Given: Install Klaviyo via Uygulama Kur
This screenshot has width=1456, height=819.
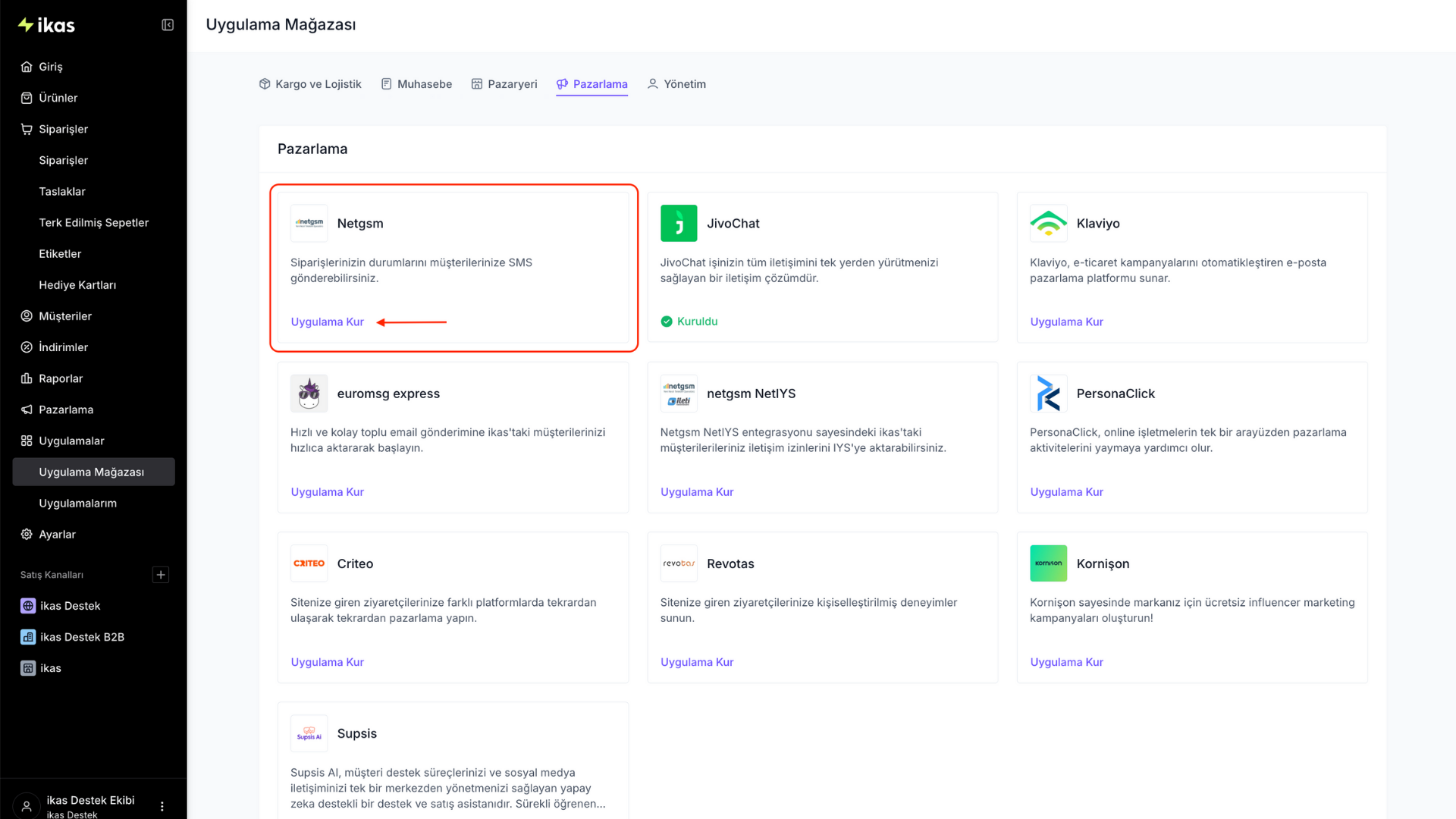Looking at the screenshot, I should click(x=1066, y=322).
